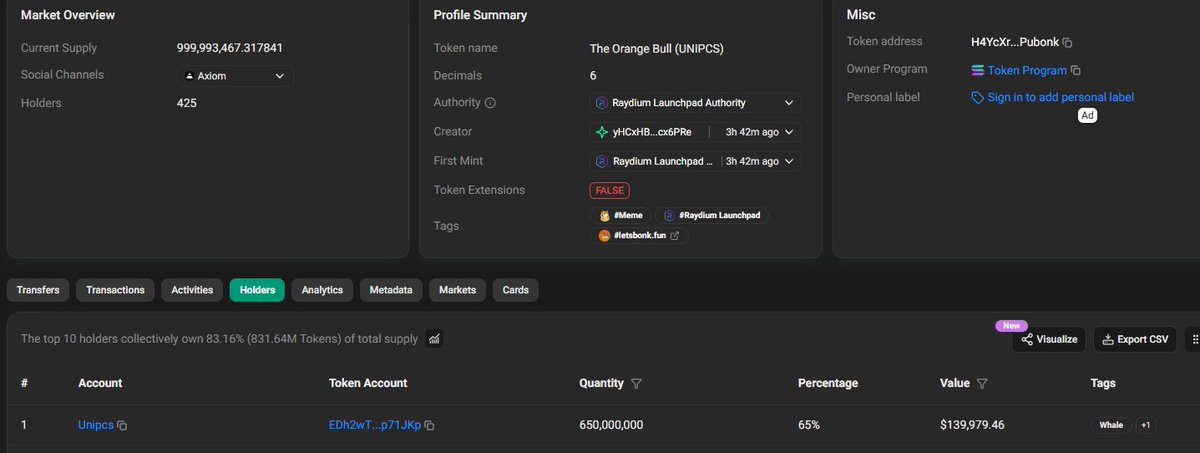Click the Whale tag badge
This screenshot has width=1200, height=453.
(1111, 425)
